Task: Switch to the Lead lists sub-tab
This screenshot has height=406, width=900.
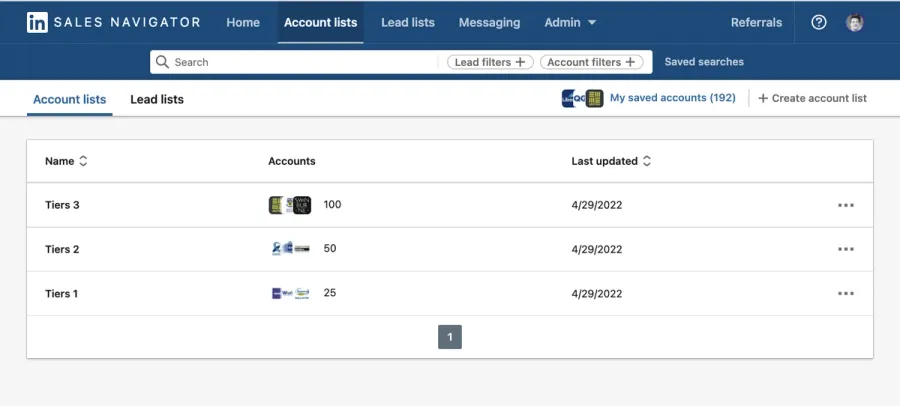Action: [x=157, y=99]
